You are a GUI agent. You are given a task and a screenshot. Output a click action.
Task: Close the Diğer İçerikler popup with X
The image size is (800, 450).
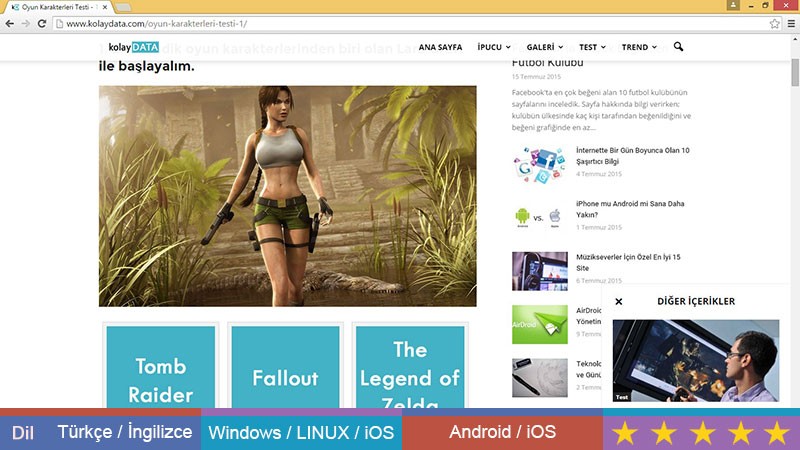[618, 302]
